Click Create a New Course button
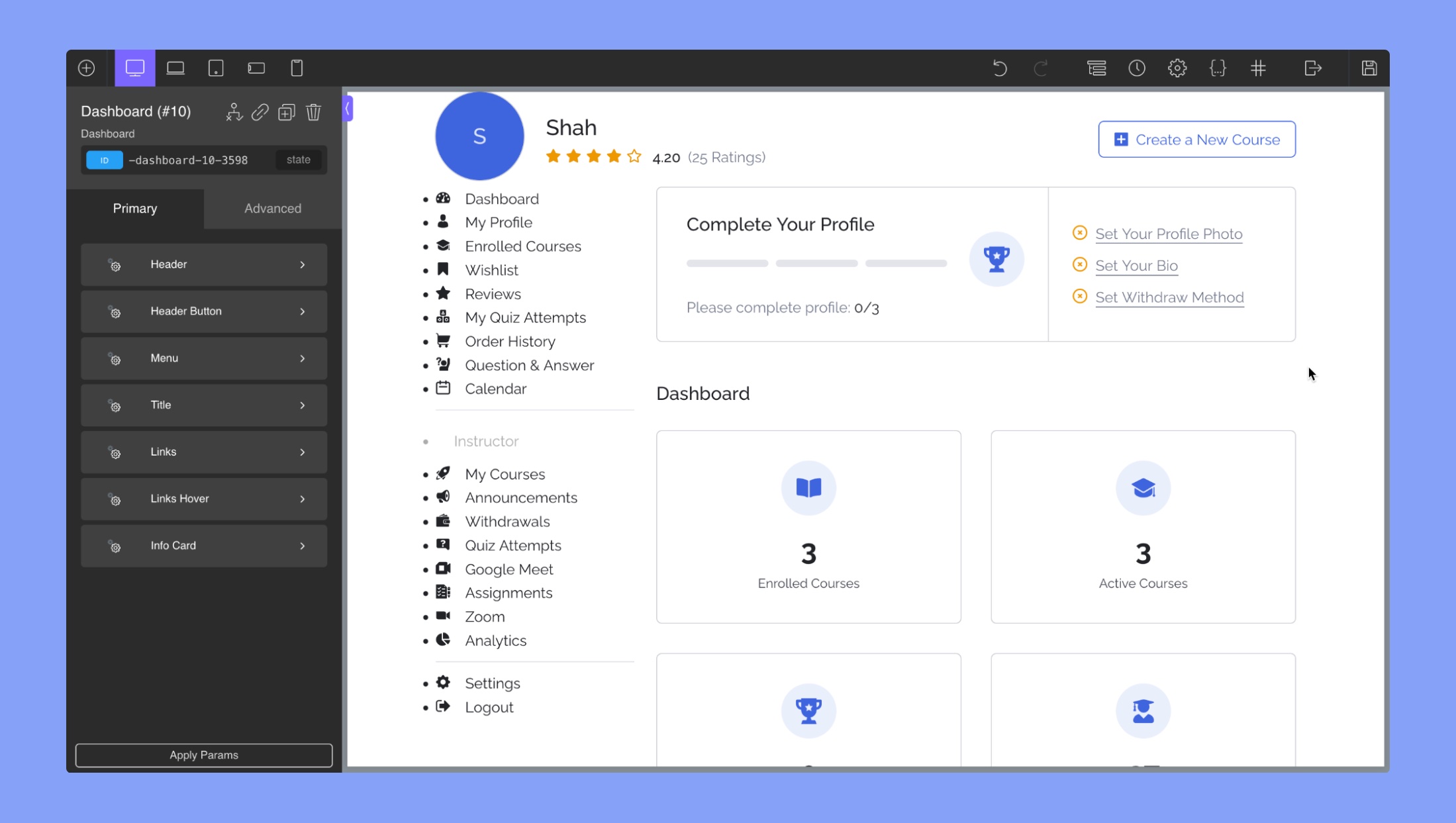This screenshot has width=1456, height=823. click(x=1197, y=139)
